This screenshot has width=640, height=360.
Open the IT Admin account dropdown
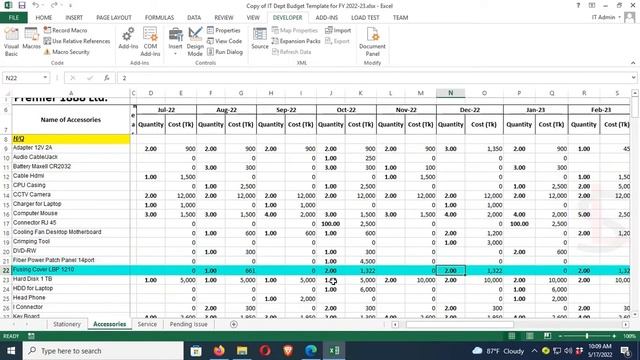pos(606,18)
